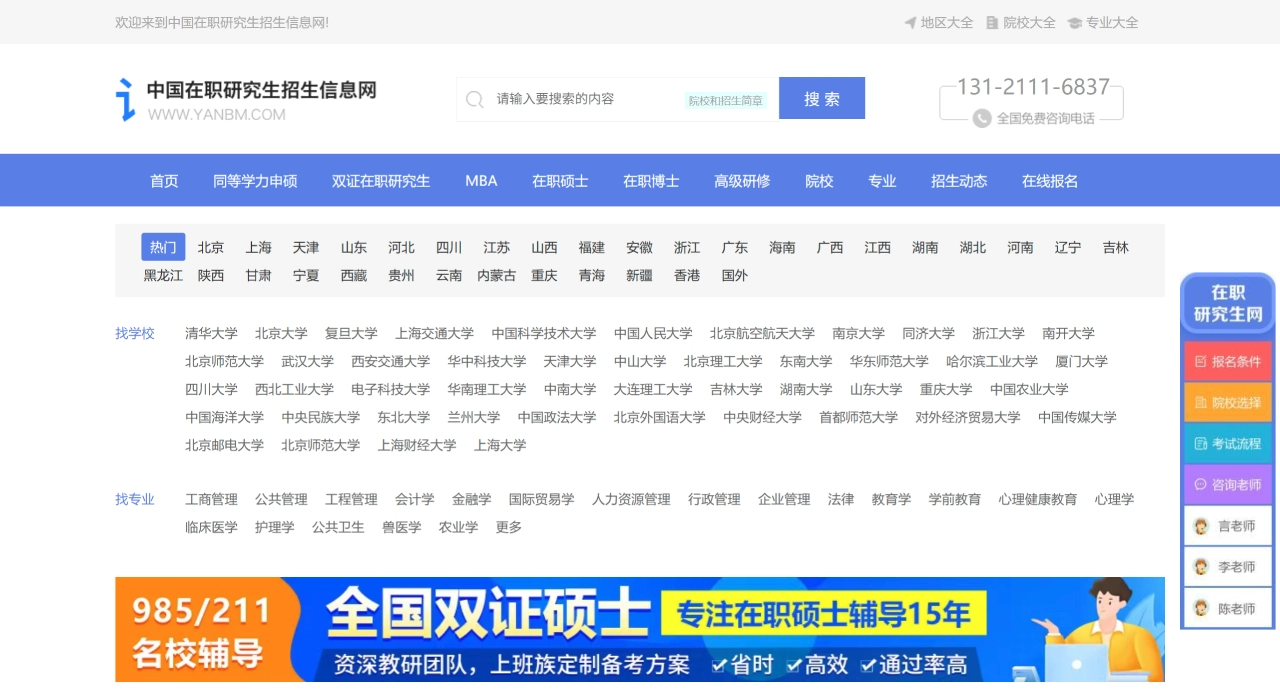This screenshot has width=1280, height=698.
Task: Open the 清华大学 school link
Action: click(211, 333)
